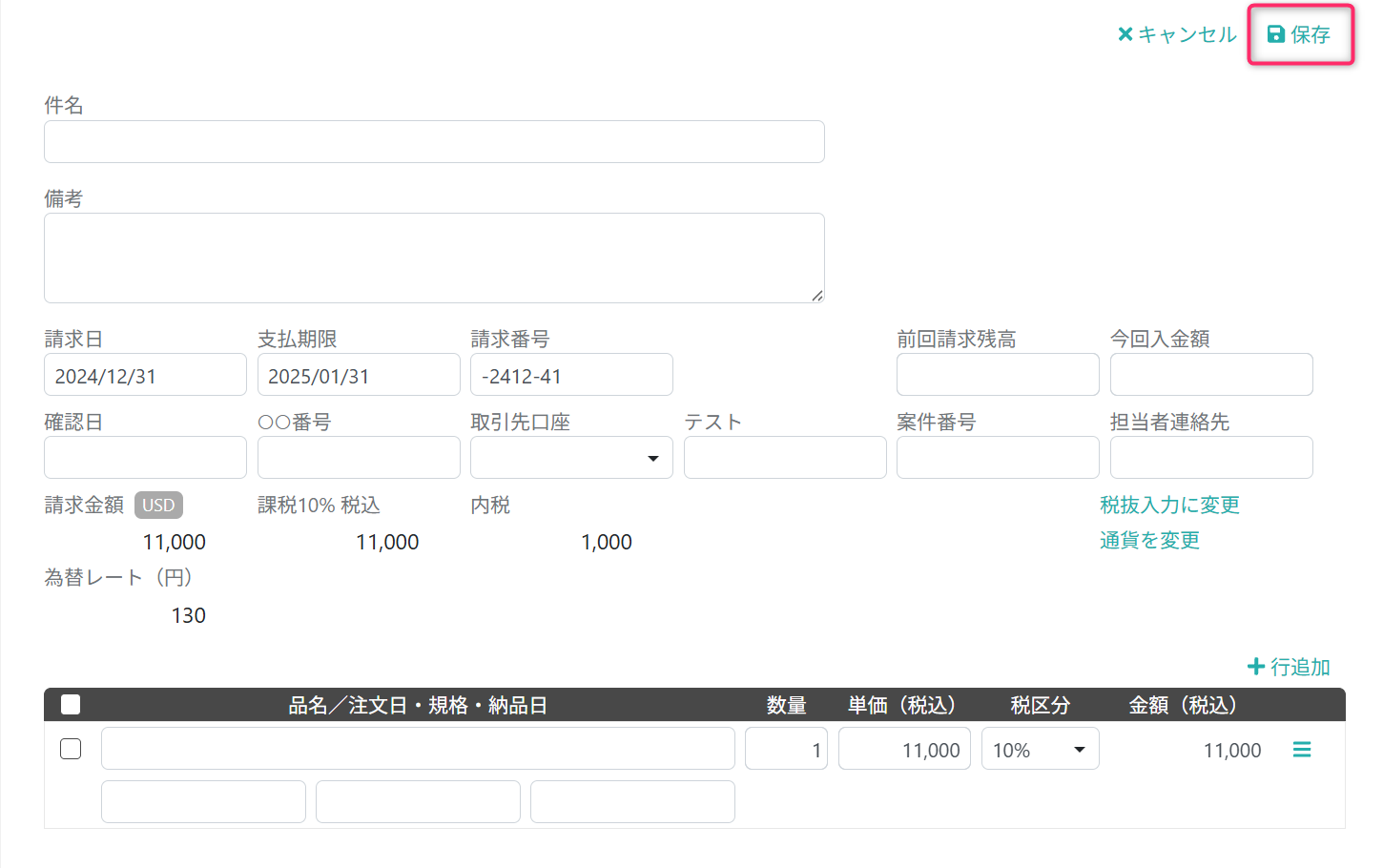This screenshot has height=868, width=1383.
Task: Check the first line item checkbox
Action: [x=71, y=749]
